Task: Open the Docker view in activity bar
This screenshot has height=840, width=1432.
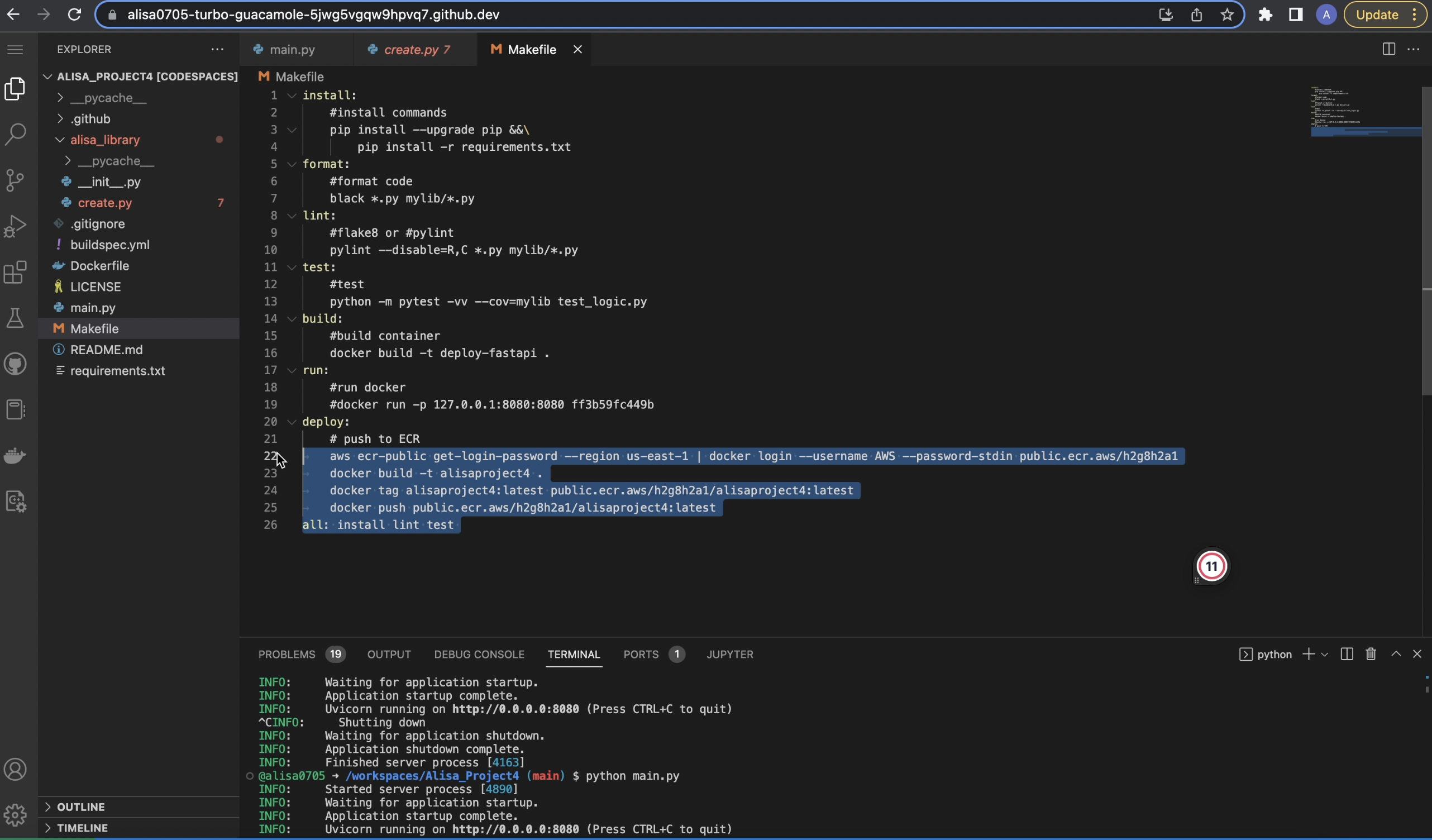Action: pyautogui.click(x=15, y=456)
